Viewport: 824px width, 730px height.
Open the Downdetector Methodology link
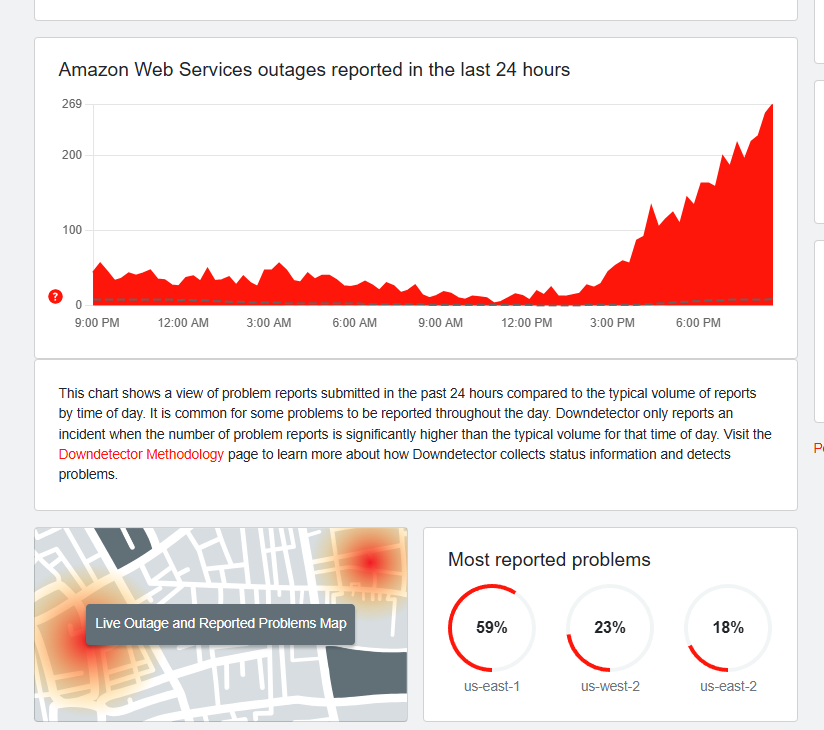(x=141, y=454)
